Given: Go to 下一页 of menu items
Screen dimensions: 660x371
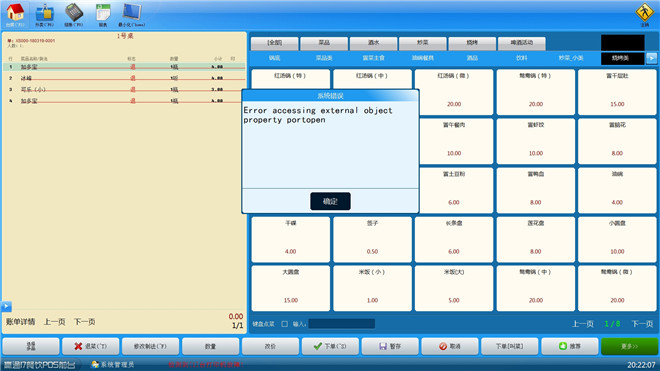Looking at the screenshot, I should point(642,324).
